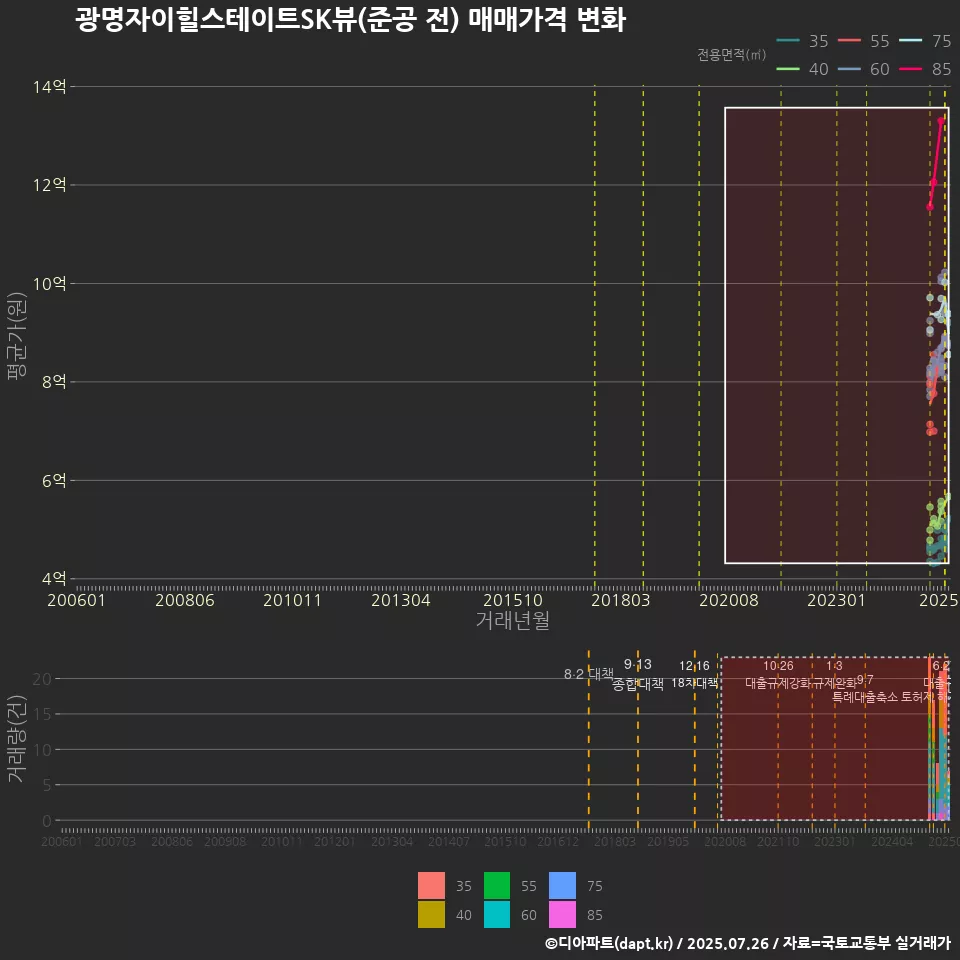This screenshot has height=960, width=960.
Task: Click the 200806 date label on the price chart
Action: coord(185,600)
